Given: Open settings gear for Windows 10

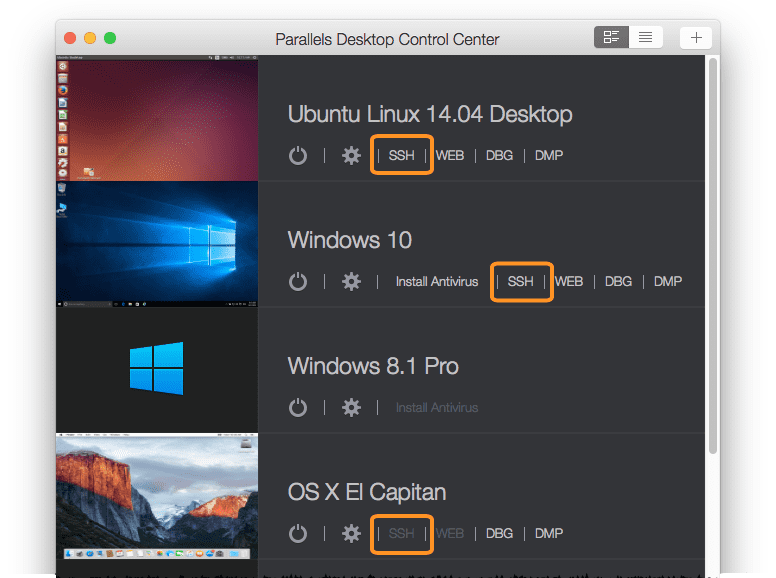Looking at the screenshot, I should click(x=351, y=282).
